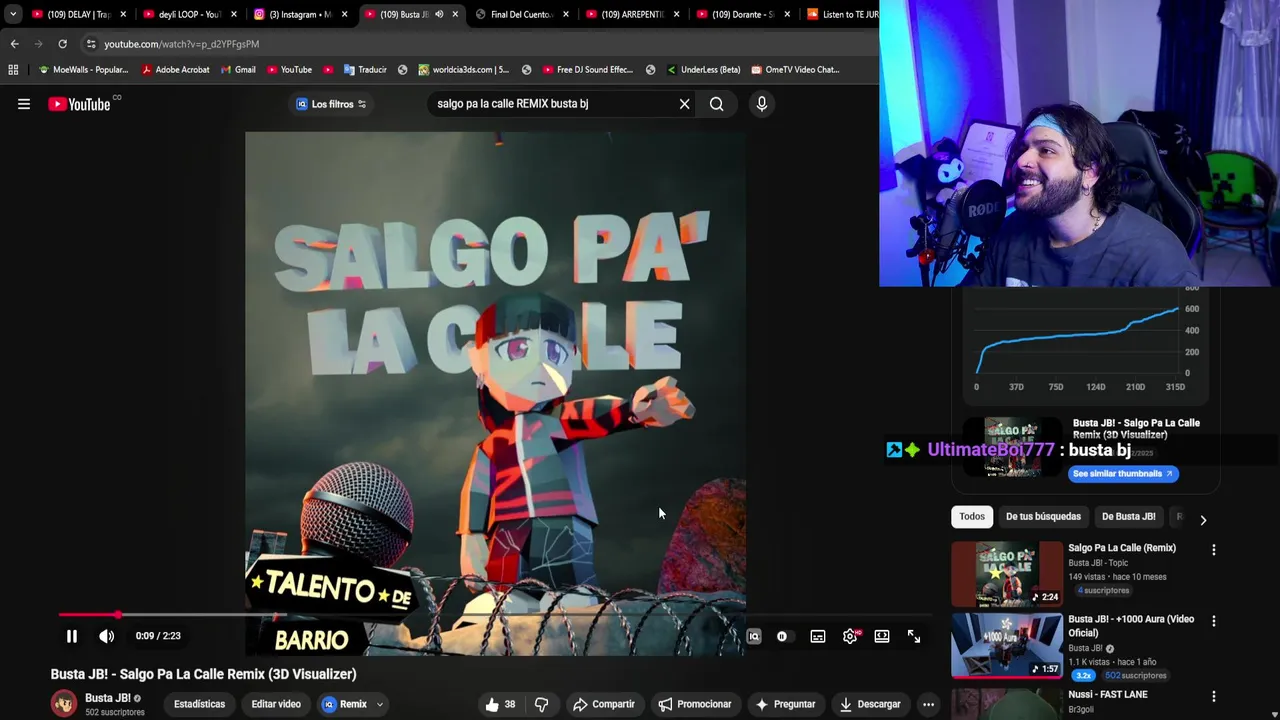Open Gmail bookmark
The height and width of the screenshot is (720, 1280).
238,70
